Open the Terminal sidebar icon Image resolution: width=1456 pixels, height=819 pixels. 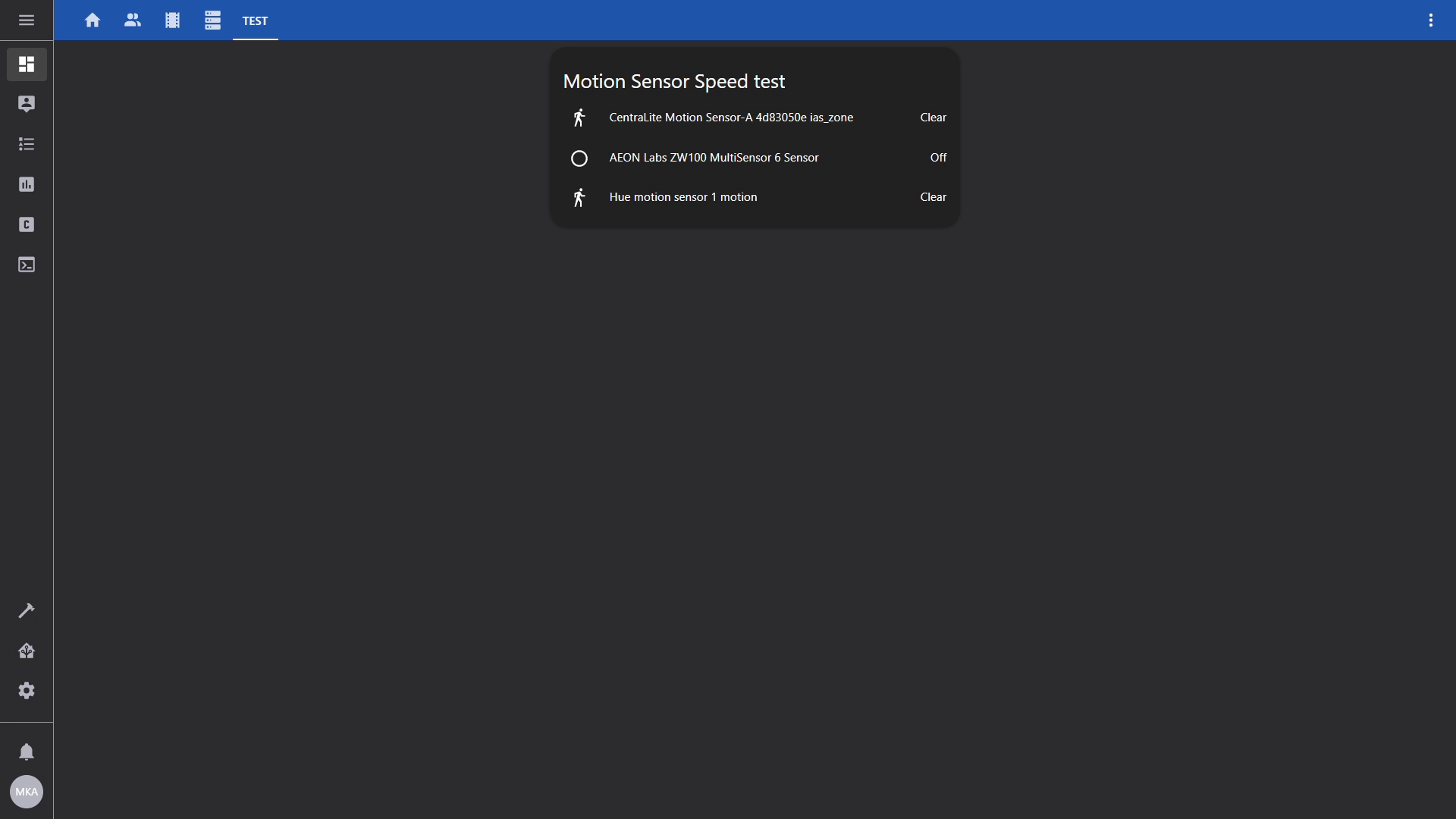[x=27, y=265]
